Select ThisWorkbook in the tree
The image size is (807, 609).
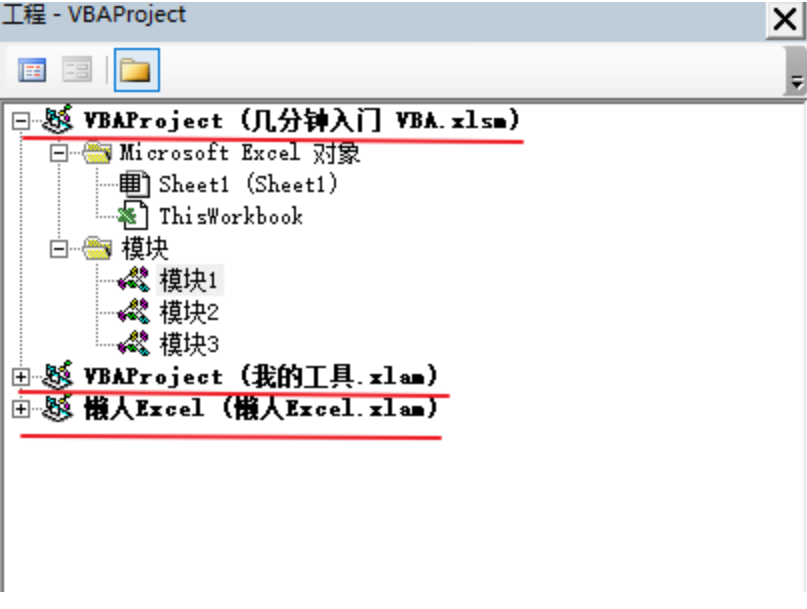(x=231, y=216)
